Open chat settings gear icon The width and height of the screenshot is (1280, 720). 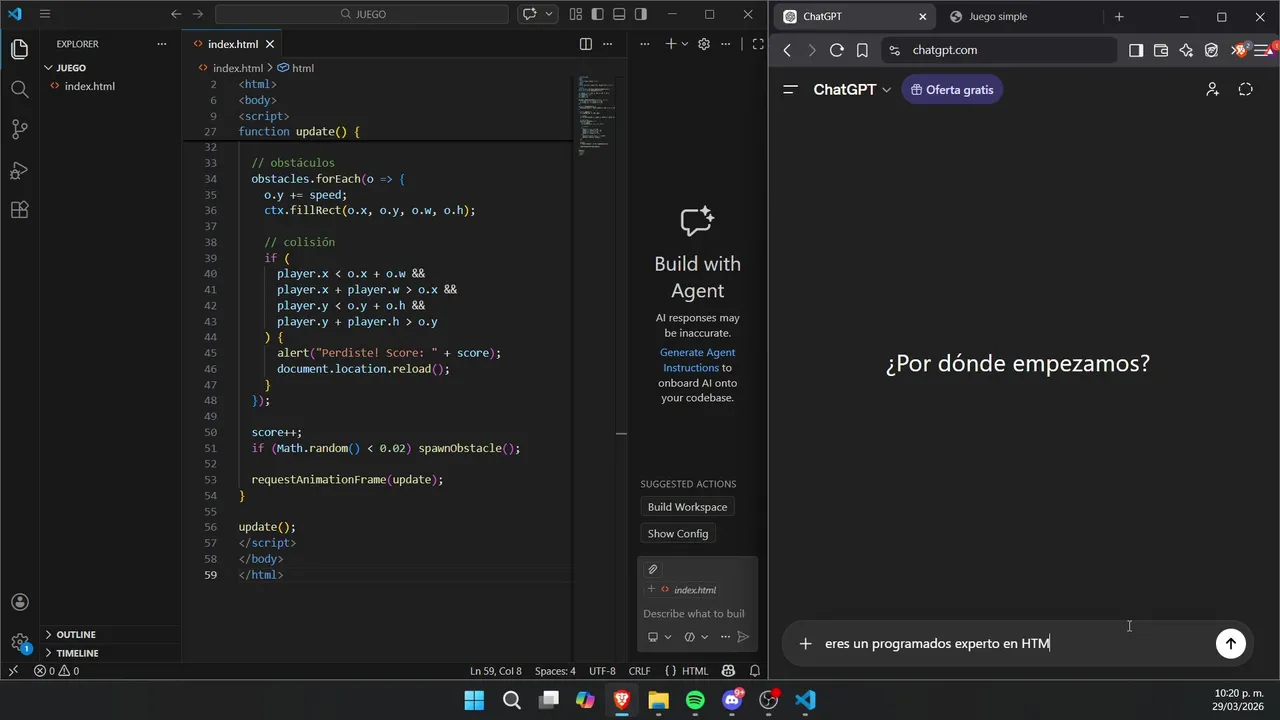pos(704,44)
